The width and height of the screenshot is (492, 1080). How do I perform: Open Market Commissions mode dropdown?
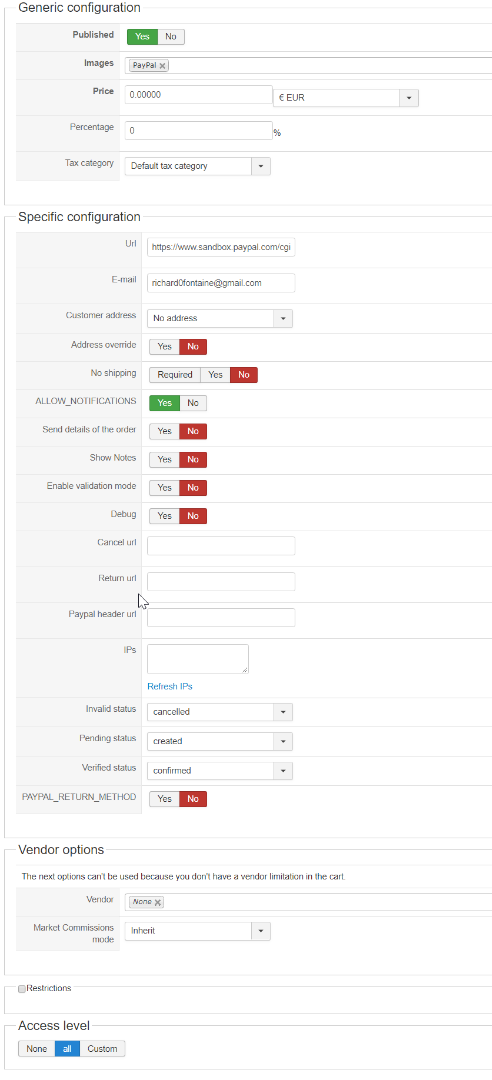pos(198,931)
